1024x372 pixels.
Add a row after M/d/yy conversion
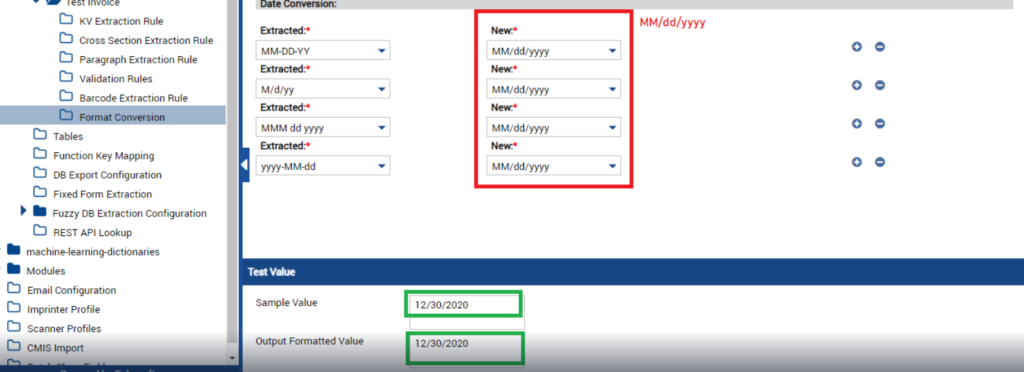857,85
